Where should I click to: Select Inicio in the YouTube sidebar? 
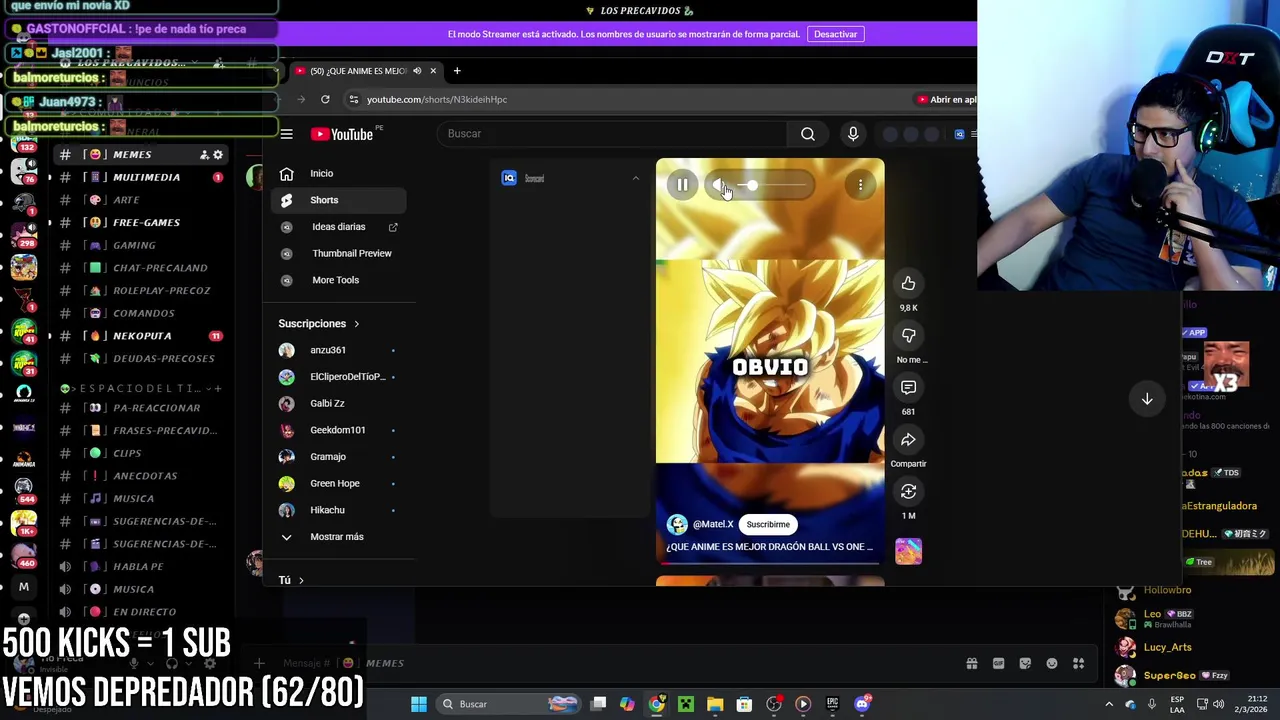point(339,173)
